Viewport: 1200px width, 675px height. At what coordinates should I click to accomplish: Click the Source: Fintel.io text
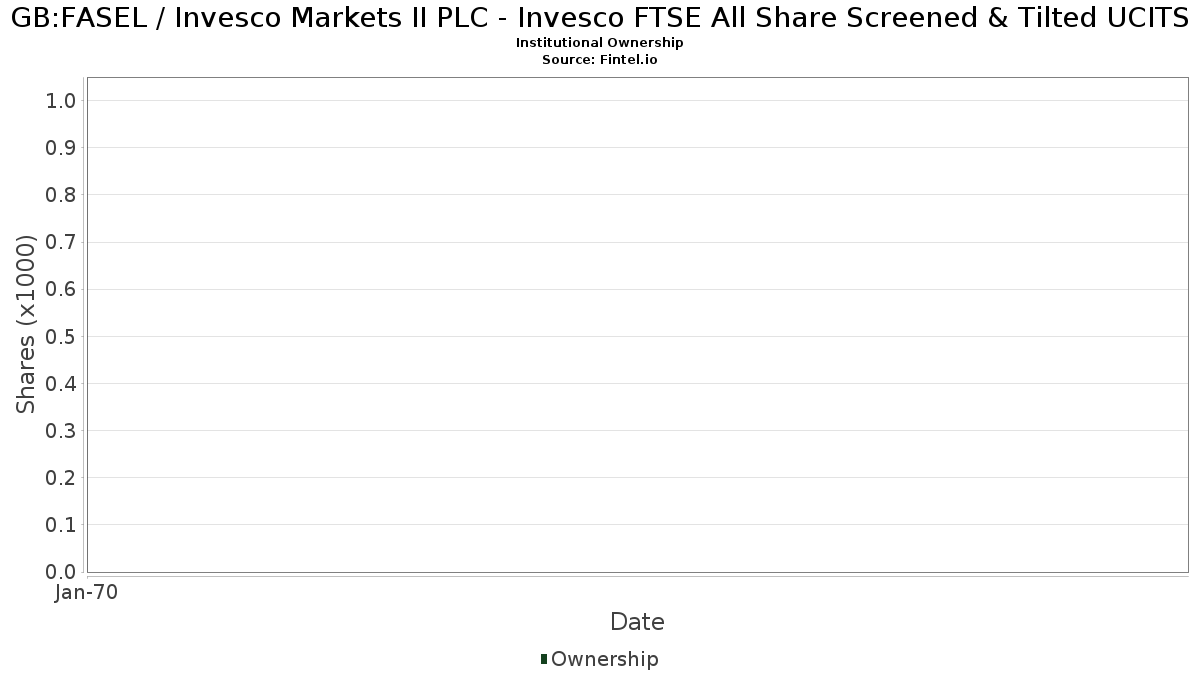(x=600, y=60)
